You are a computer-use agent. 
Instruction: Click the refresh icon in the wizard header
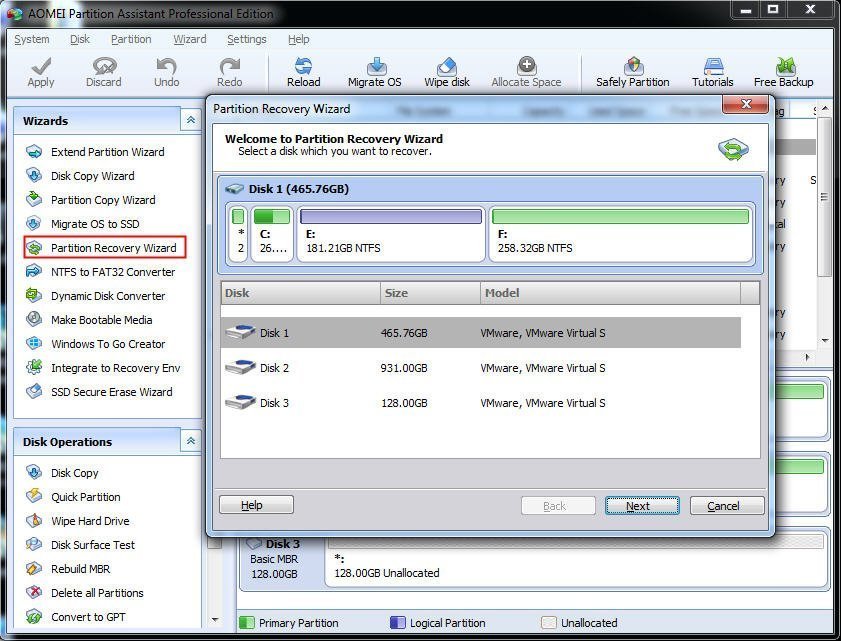[x=733, y=149]
